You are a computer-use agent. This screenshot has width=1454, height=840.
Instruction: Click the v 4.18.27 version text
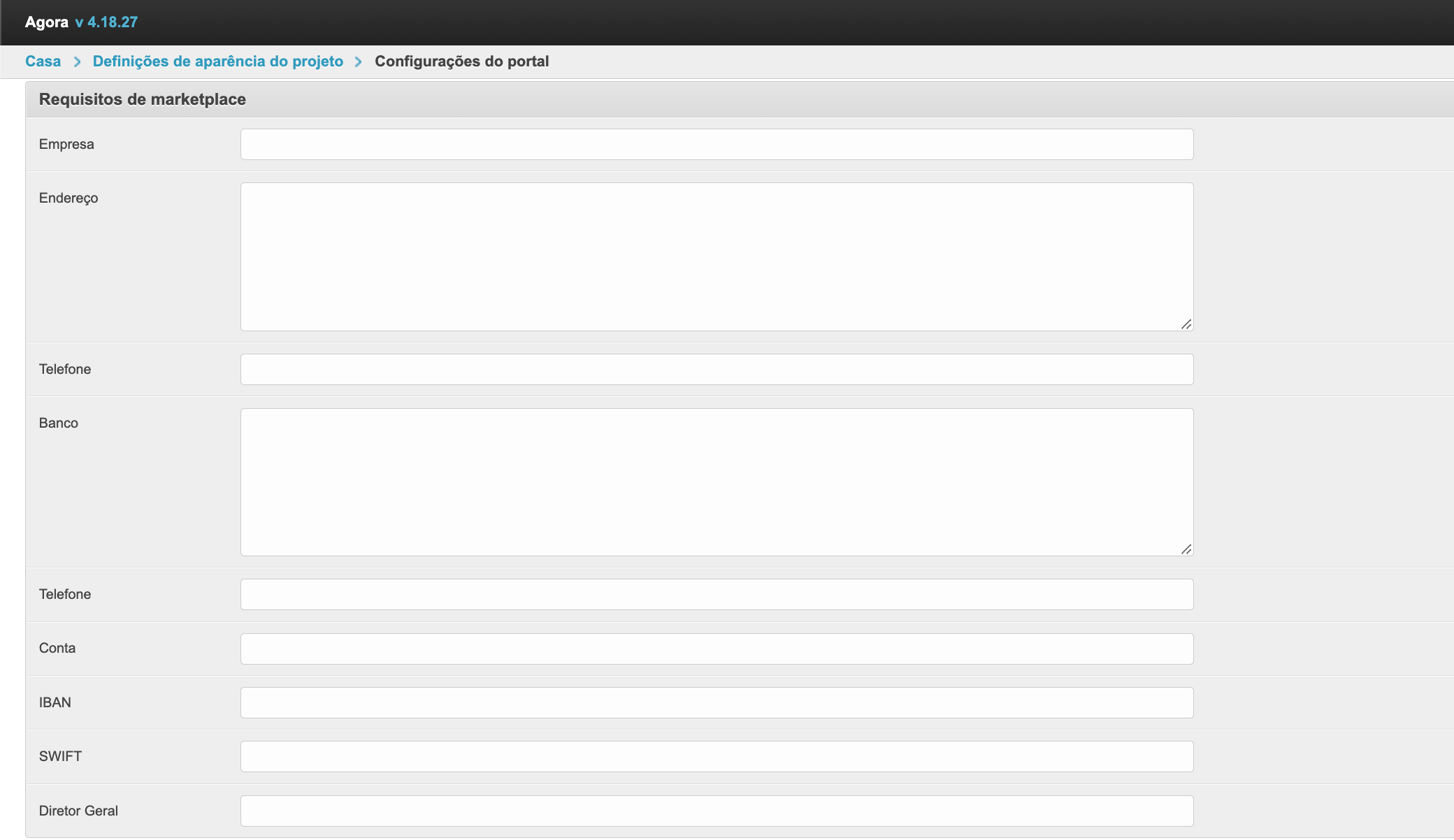click(106, 22)
